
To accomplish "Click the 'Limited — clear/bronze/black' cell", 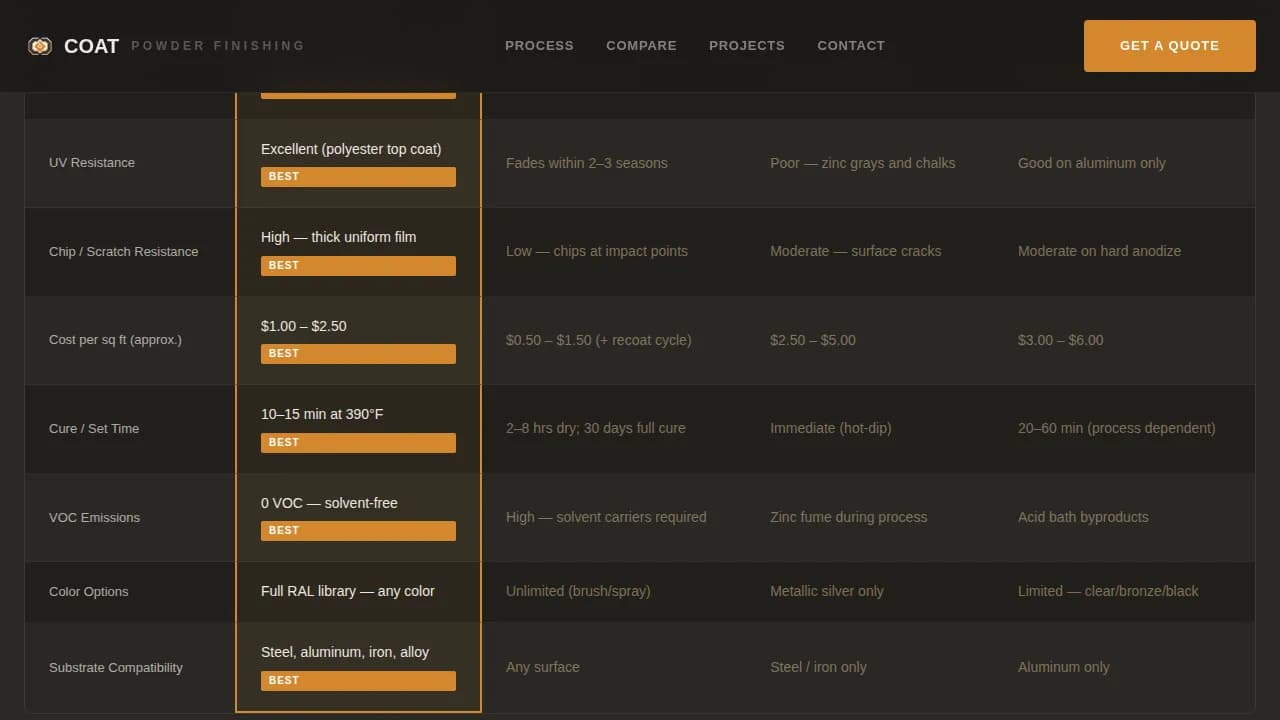I will click(1108, 591).
